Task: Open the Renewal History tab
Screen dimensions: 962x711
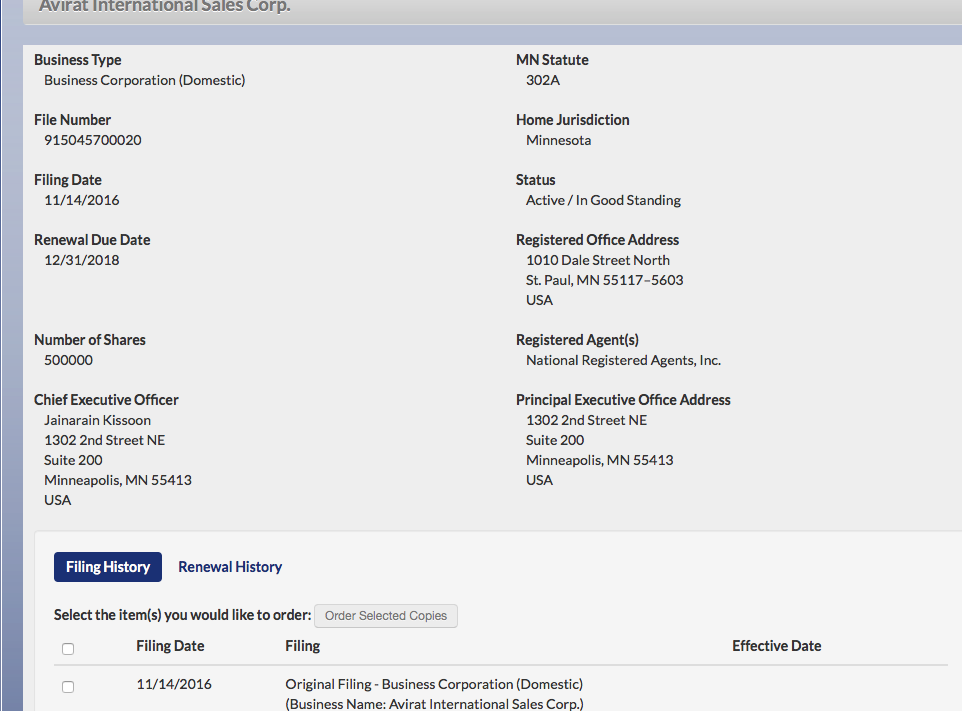Action: point(230,567)
